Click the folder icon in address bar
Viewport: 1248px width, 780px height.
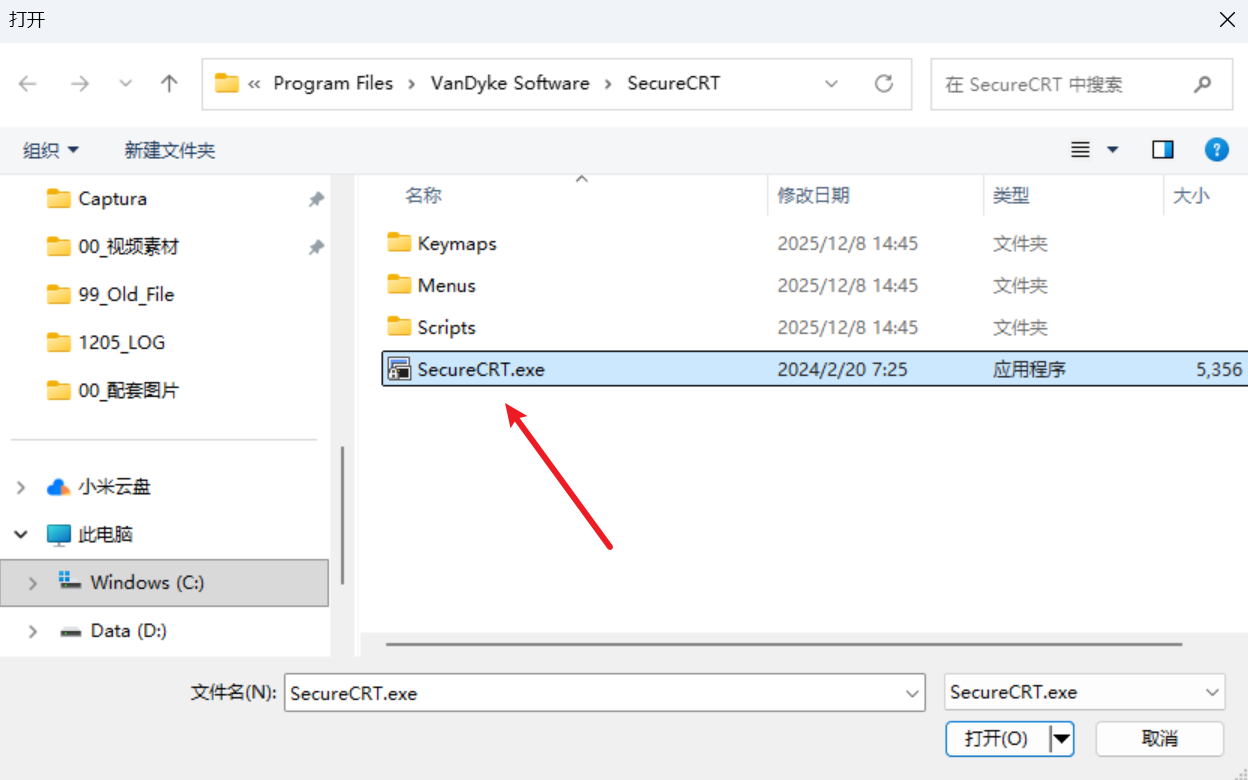227,83
